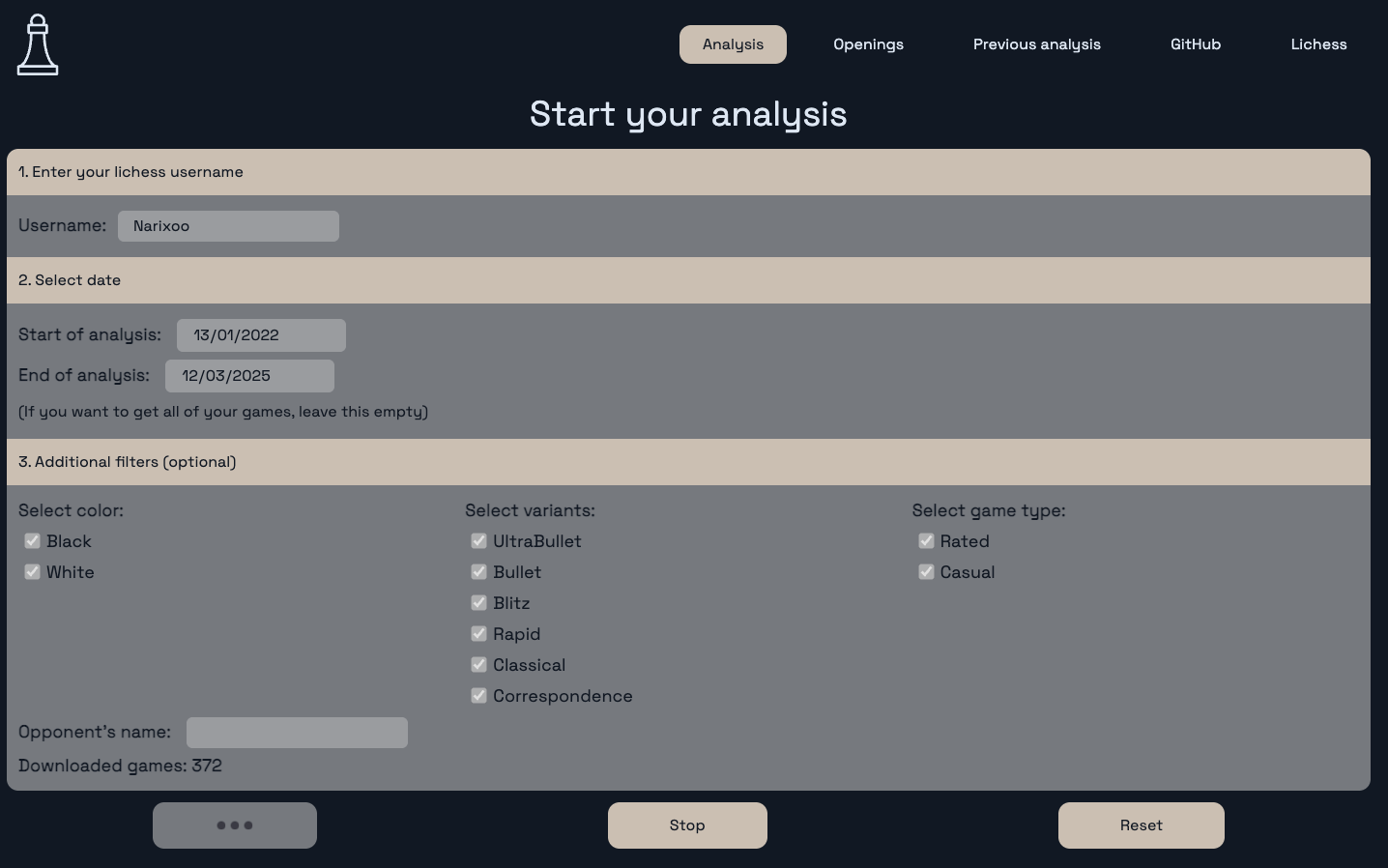Select the End of analysis date field
The image size is (1388, 868).
[x=249, y=376]
